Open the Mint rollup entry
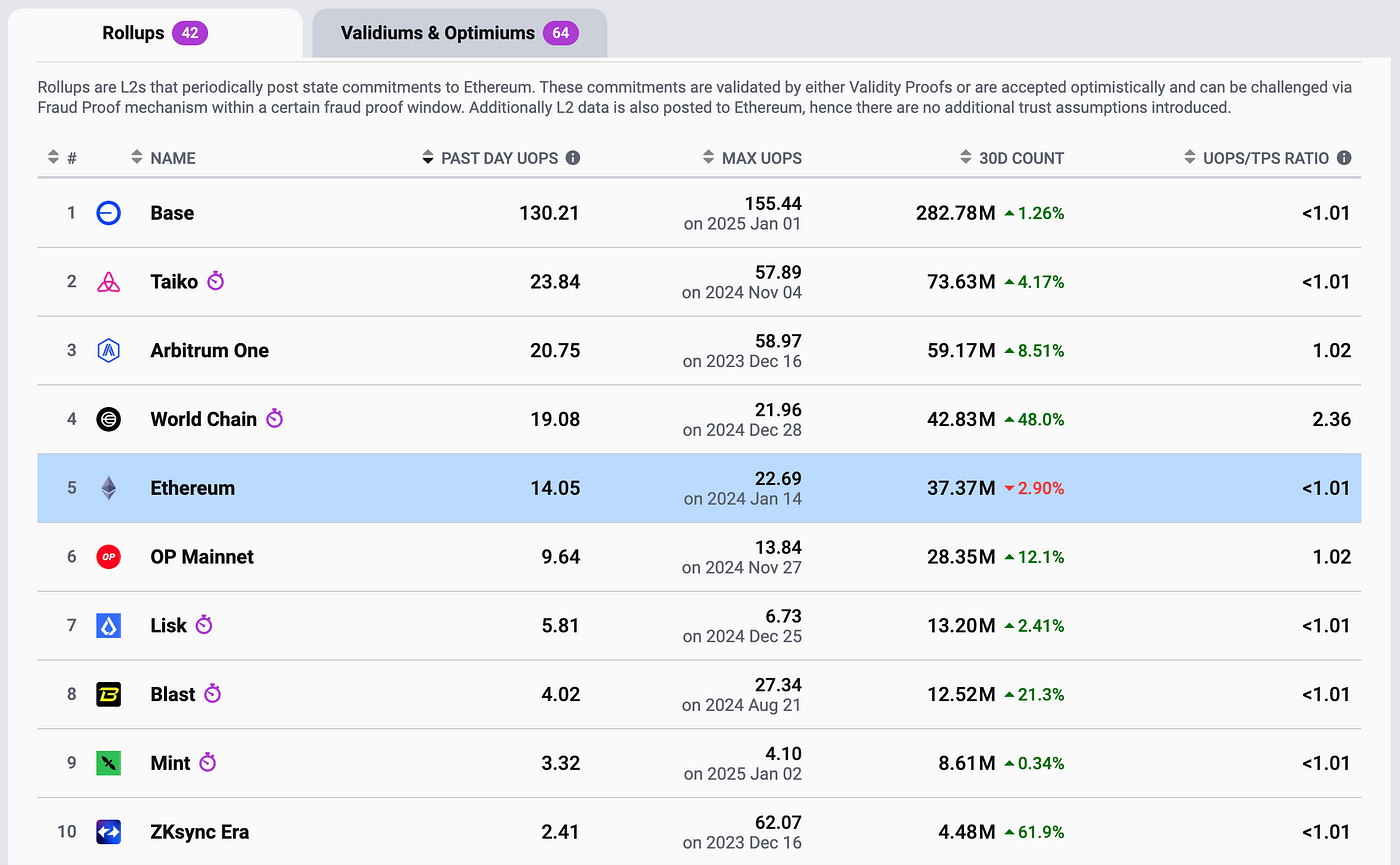 pos(170,763)
